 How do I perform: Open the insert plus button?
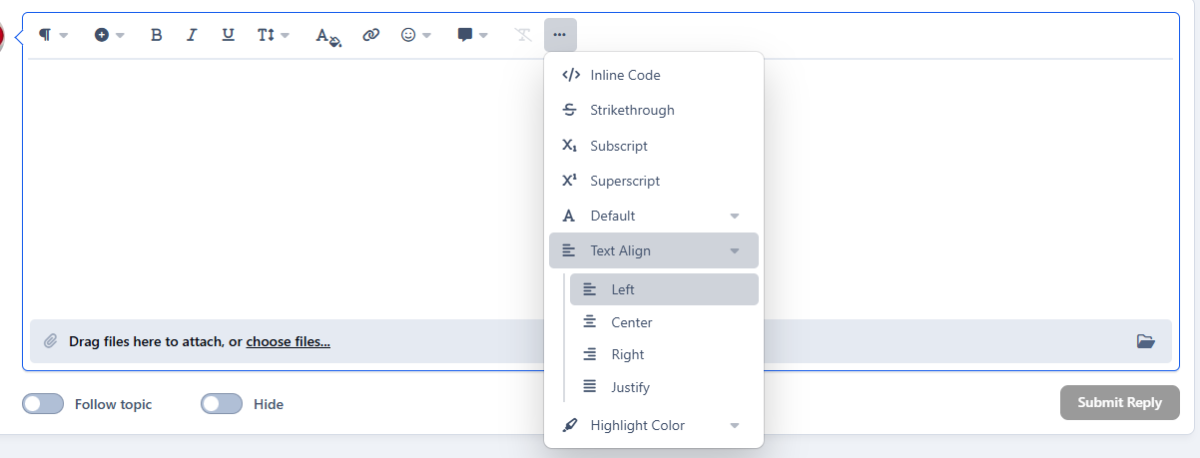pyautogui.click(x=109, y=35)
